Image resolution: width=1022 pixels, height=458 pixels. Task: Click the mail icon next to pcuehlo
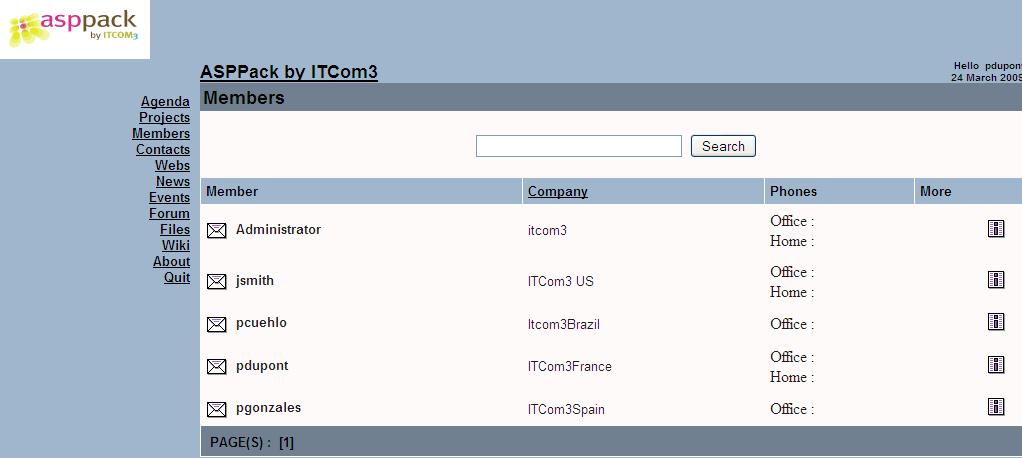216,324
